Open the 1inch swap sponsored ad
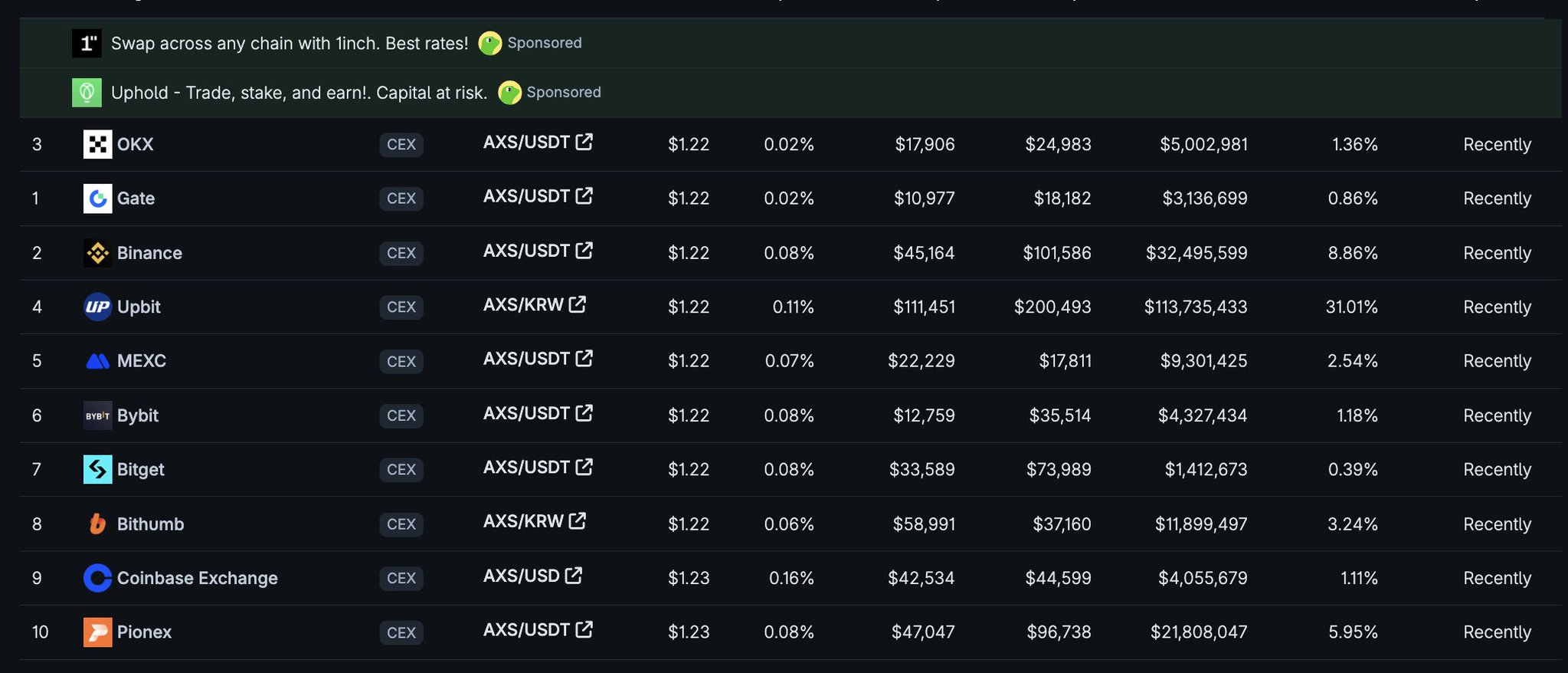Image resolution: width=1568 pixels, height=673 pixels. (x=289, y=44)
